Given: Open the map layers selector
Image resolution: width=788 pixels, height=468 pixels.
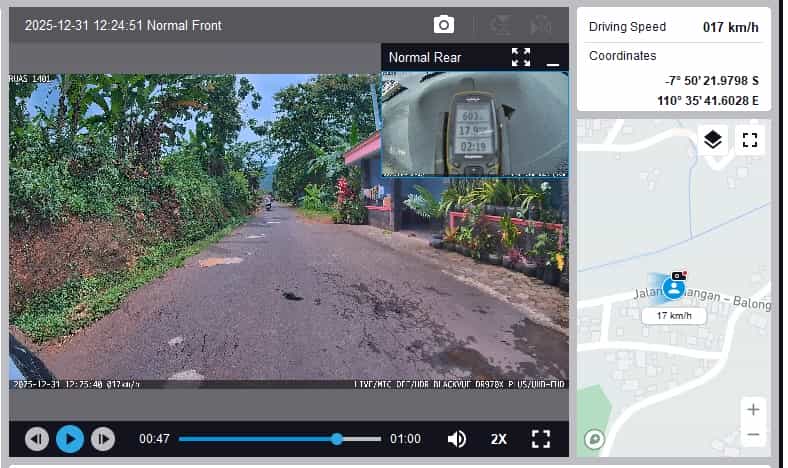Looking at the screenshot, I should [712, 140].
